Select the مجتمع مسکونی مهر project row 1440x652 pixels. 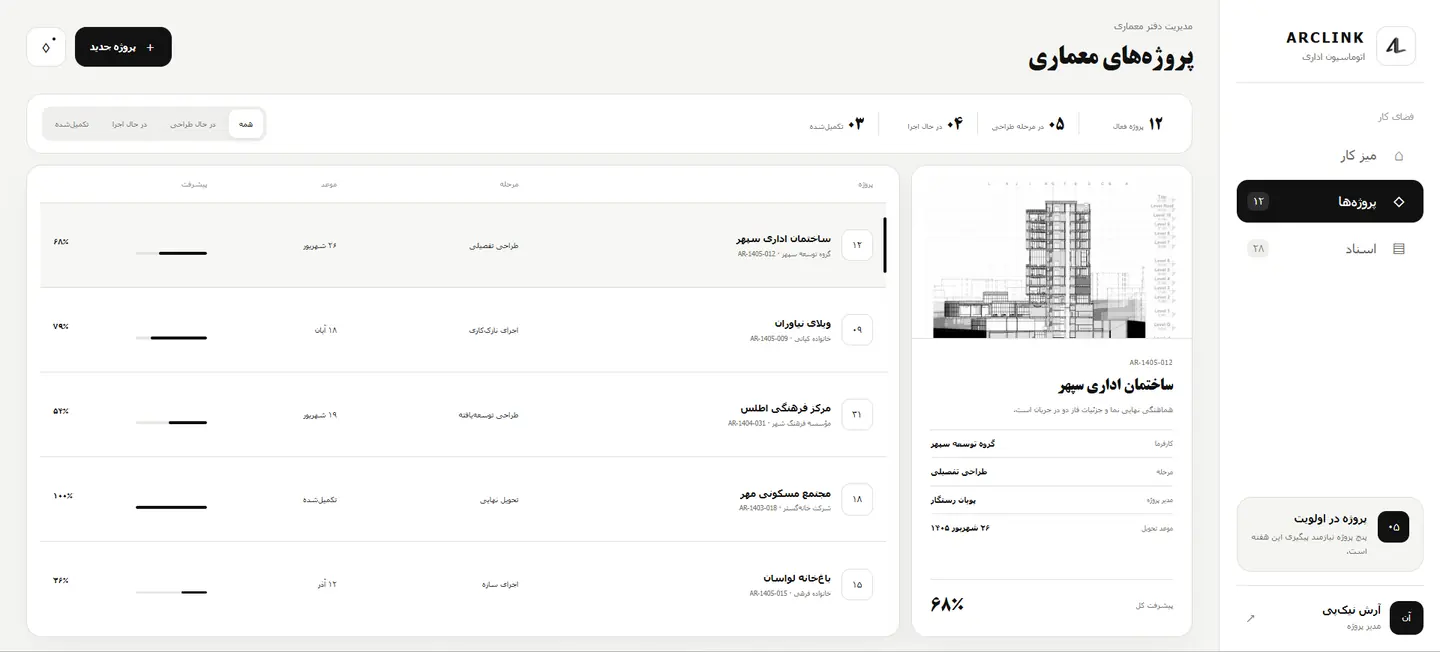click(463, 499)
